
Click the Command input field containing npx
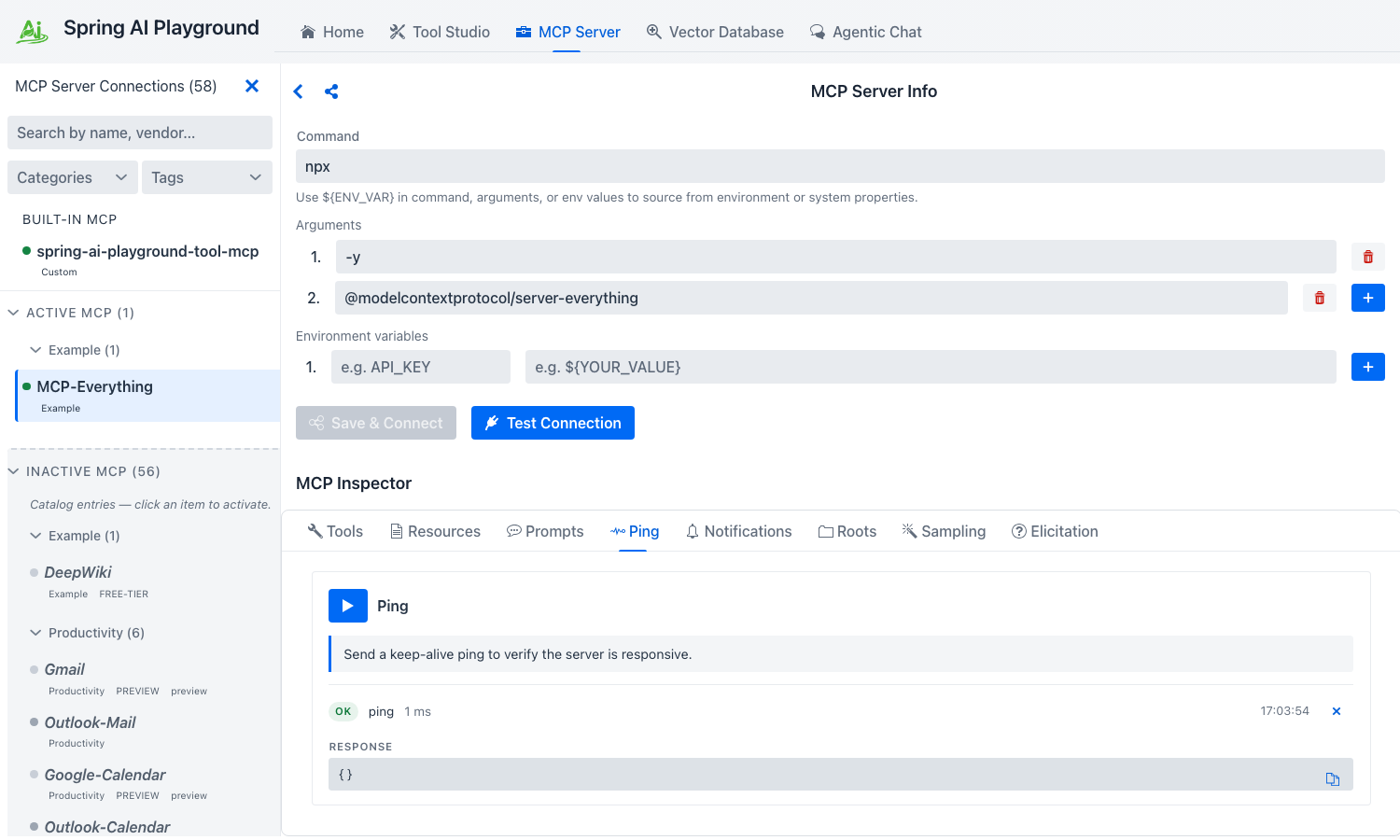(840, 166)
